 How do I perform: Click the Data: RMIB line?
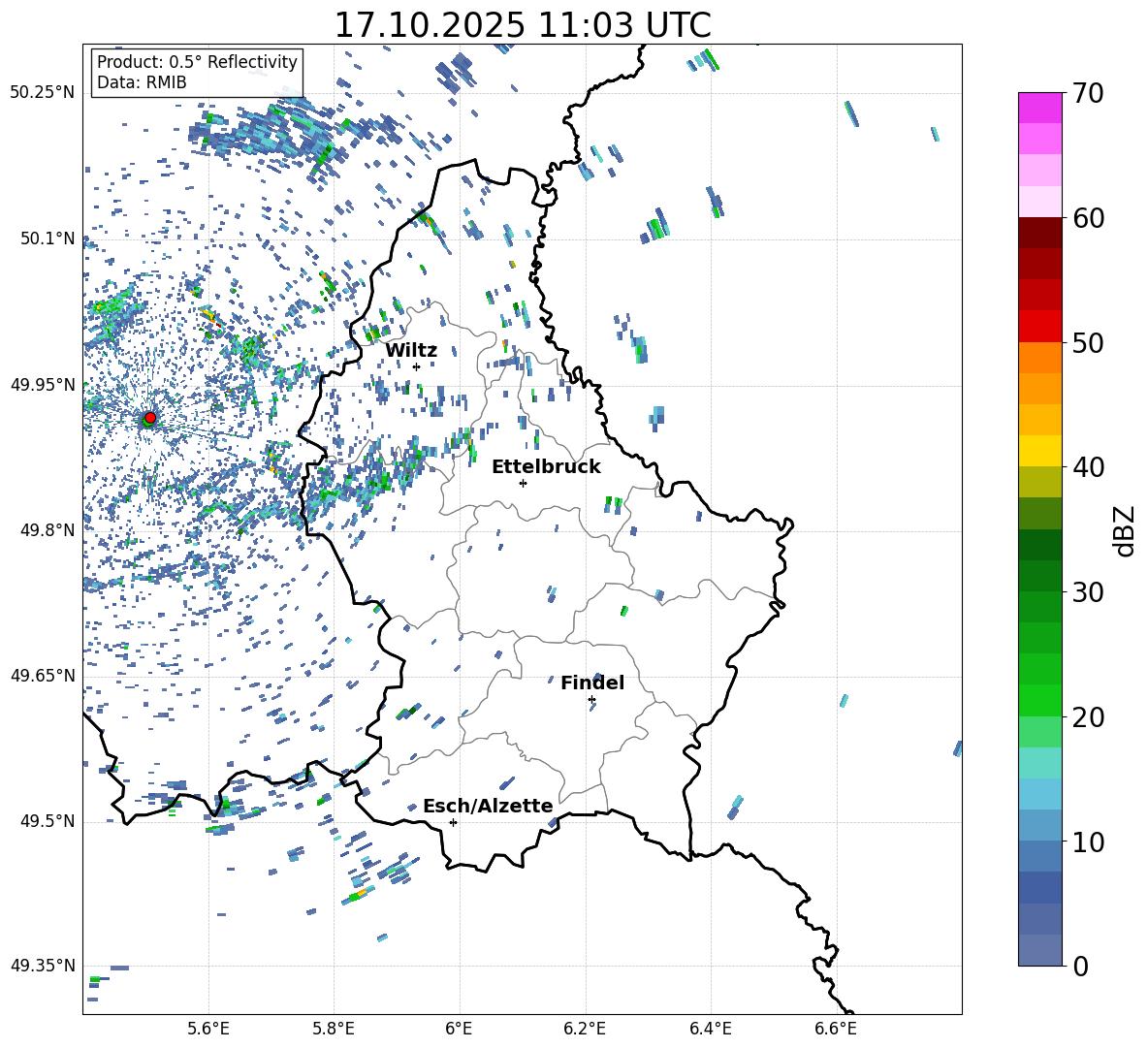[x=142, y=82]
